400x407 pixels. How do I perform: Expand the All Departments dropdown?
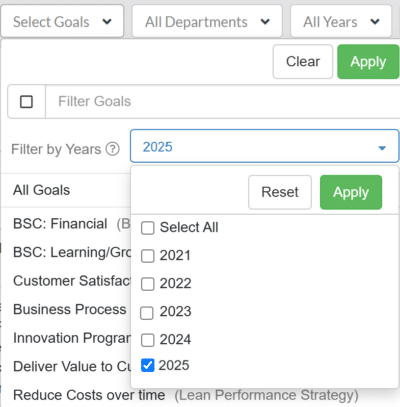207,22
